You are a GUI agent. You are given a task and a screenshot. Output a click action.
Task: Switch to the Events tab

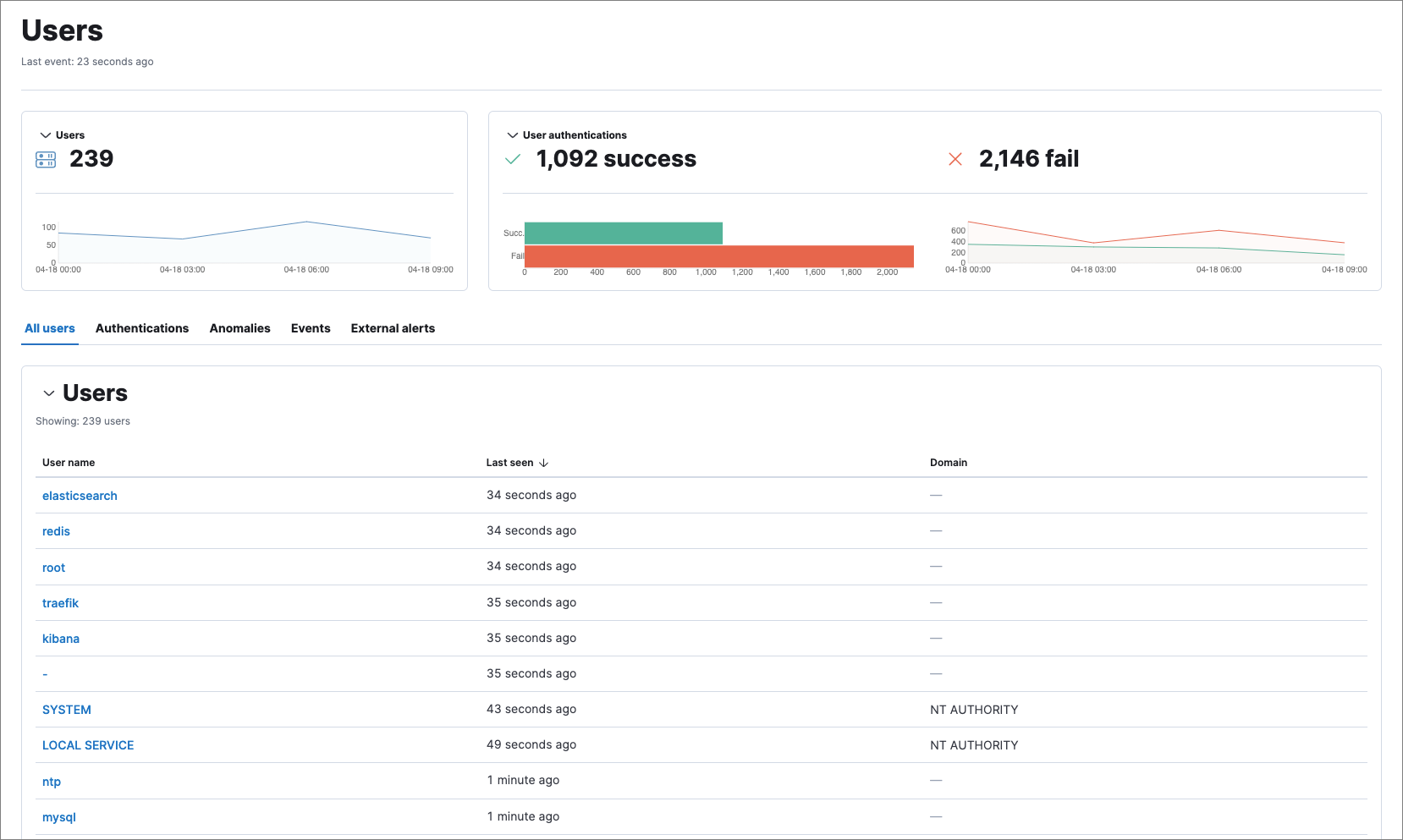[310, 328]
